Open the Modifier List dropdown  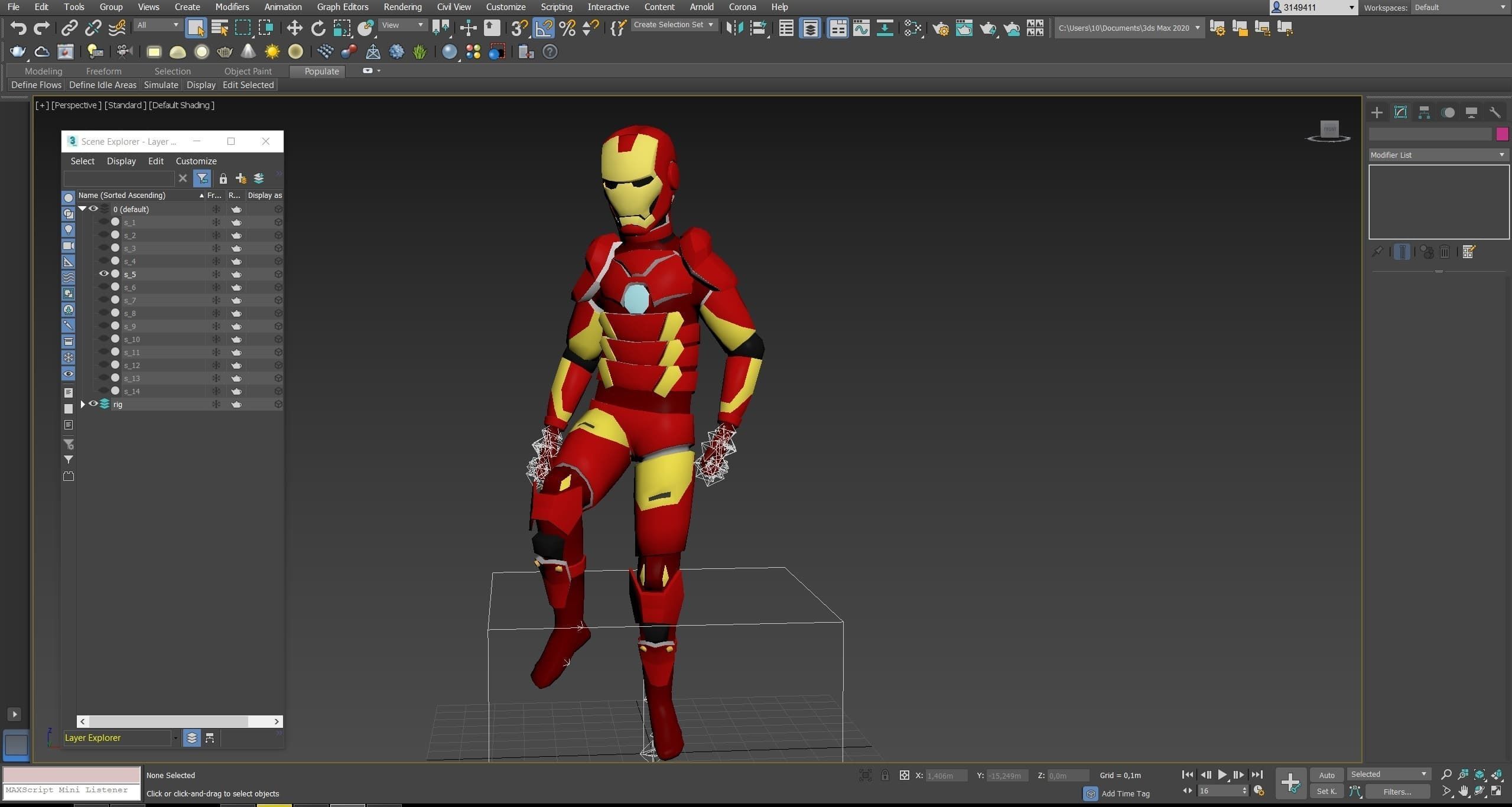point(1437,155)
